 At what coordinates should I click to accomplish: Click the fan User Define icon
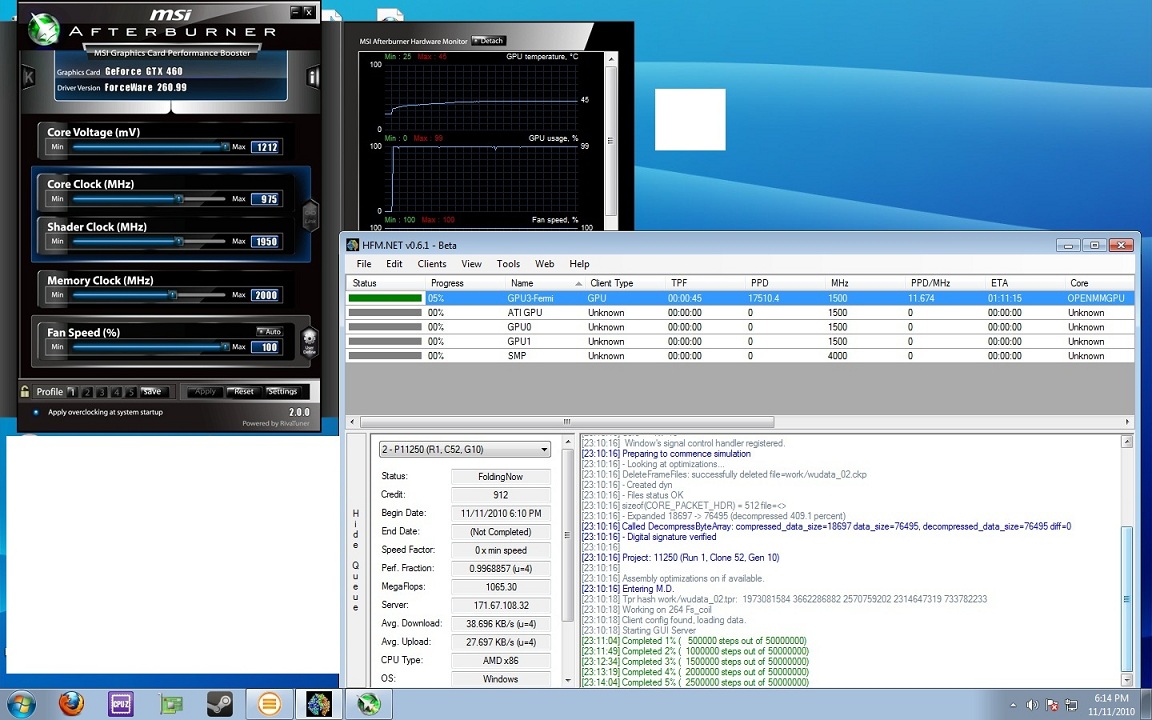pyautogui.click(x=309, y=340)
